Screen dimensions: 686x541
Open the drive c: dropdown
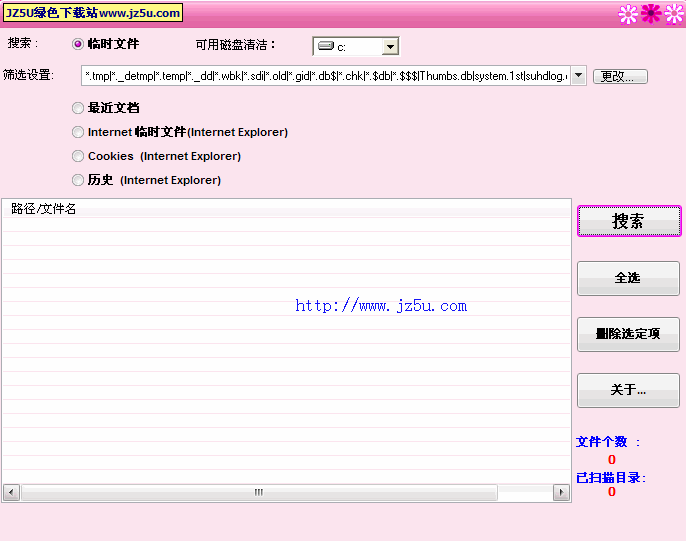coord(390,46)
